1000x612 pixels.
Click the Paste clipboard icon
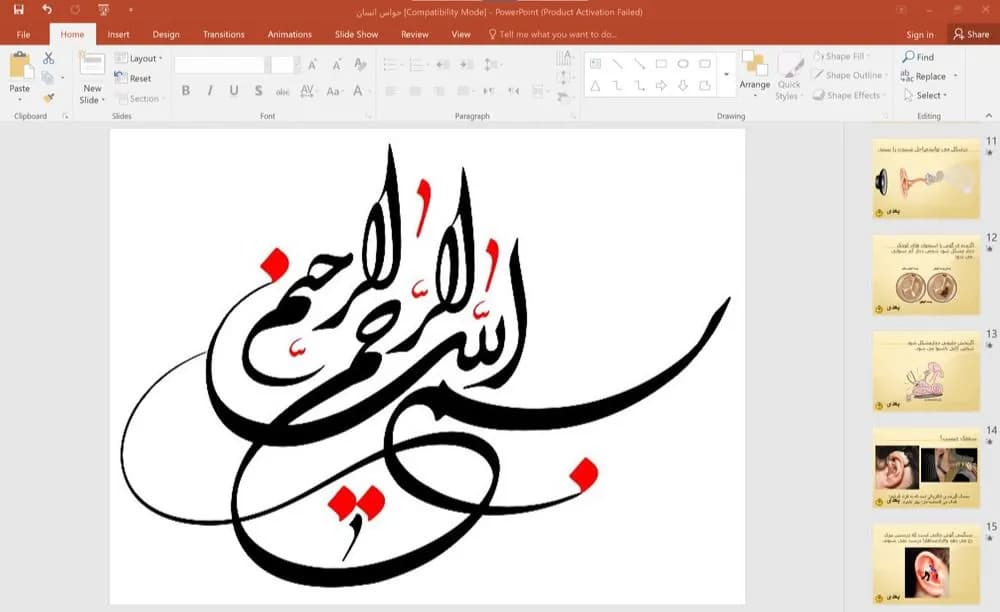tap(20, 66)
